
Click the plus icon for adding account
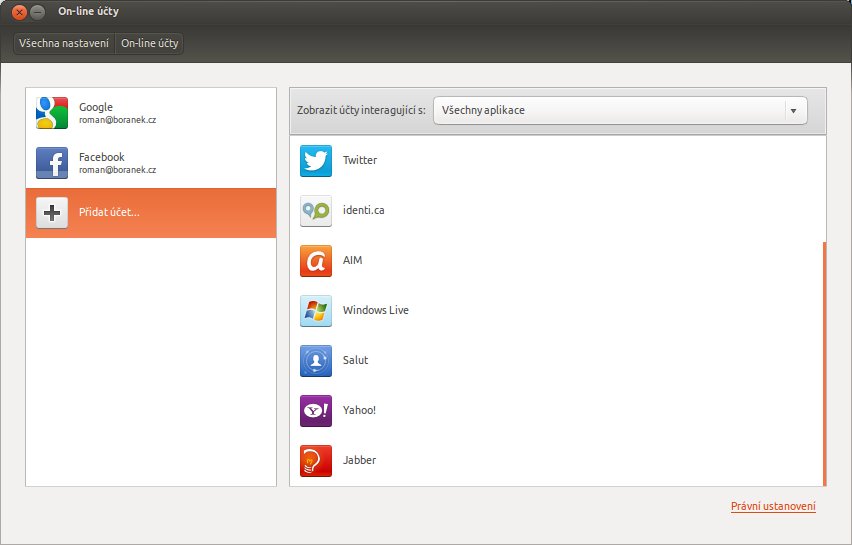coord(52,212)
